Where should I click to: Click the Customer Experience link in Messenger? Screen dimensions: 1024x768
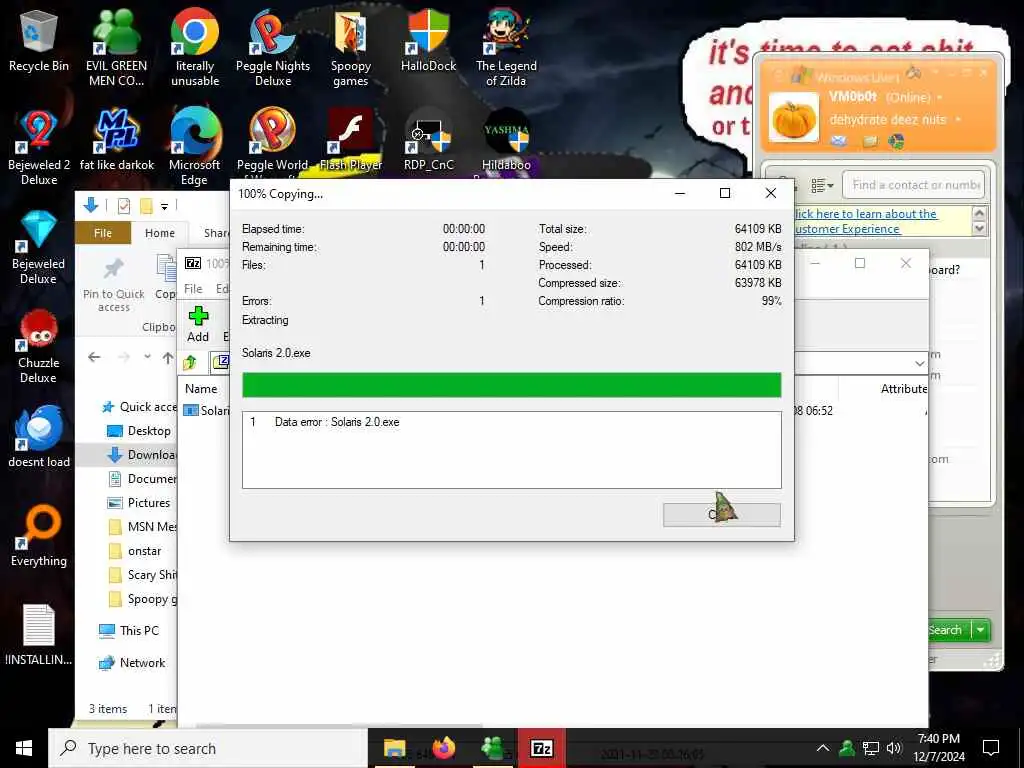coord(847,229)
